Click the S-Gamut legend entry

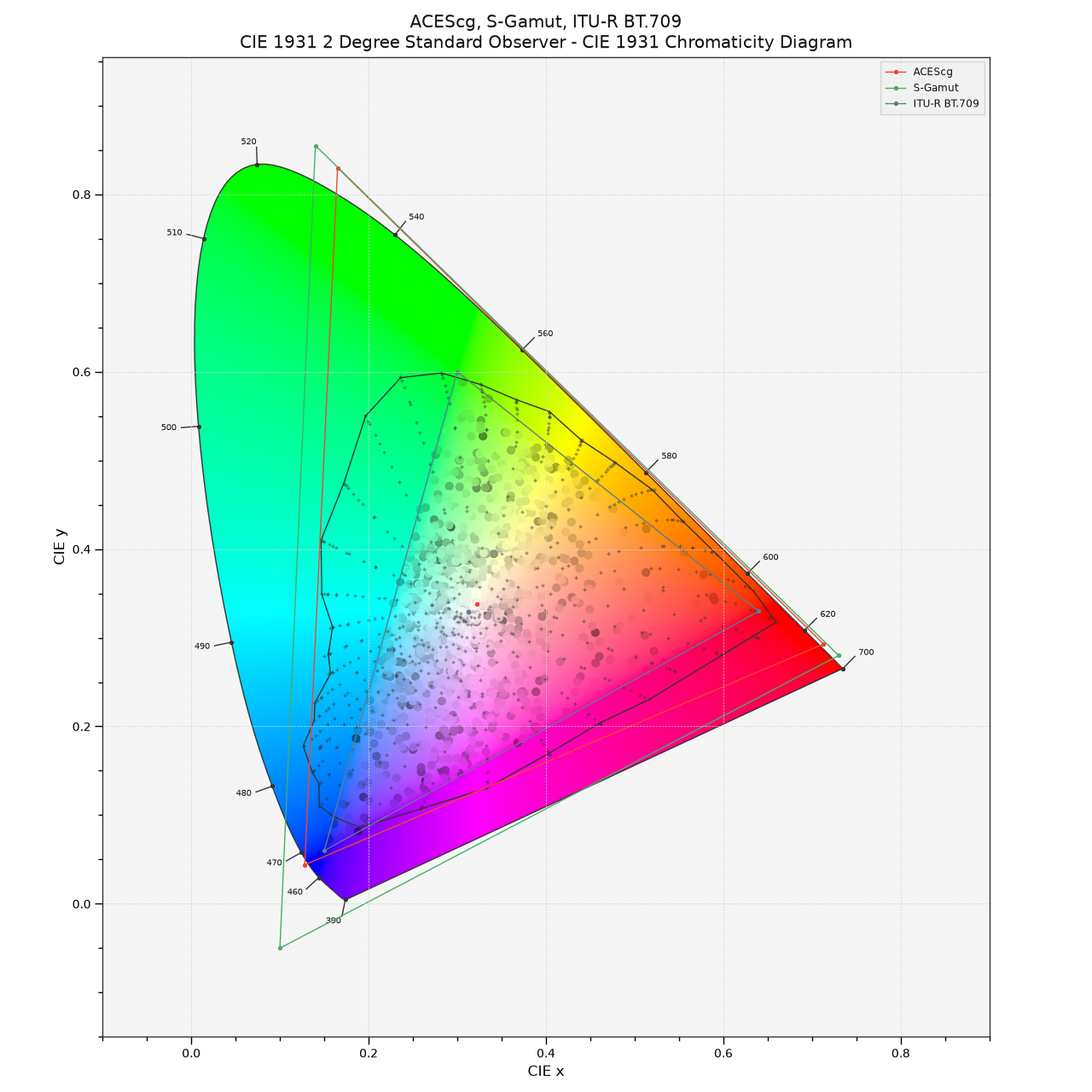click(x=922, y=88)
